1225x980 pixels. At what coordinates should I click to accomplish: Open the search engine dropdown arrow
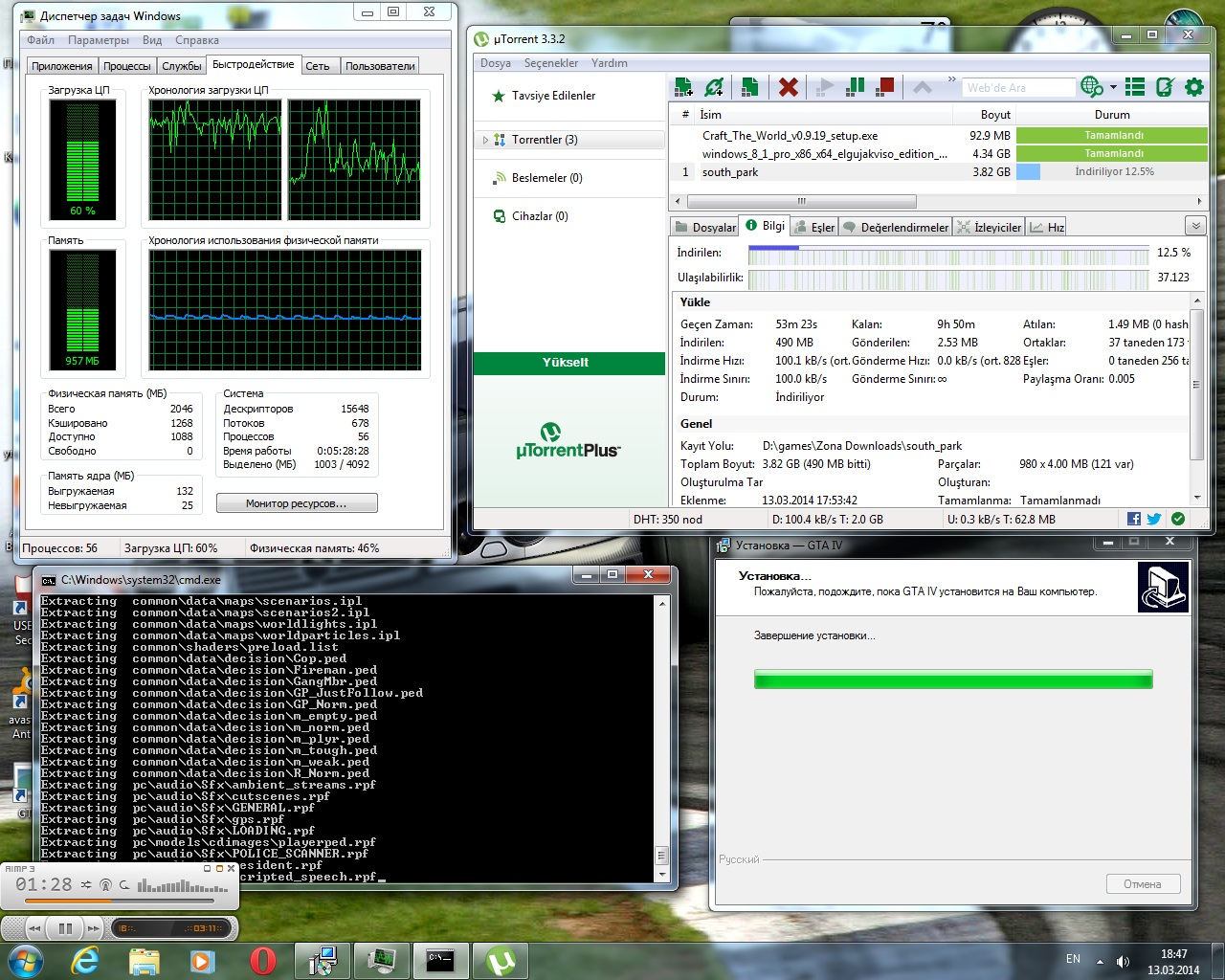pos(1113,87)
